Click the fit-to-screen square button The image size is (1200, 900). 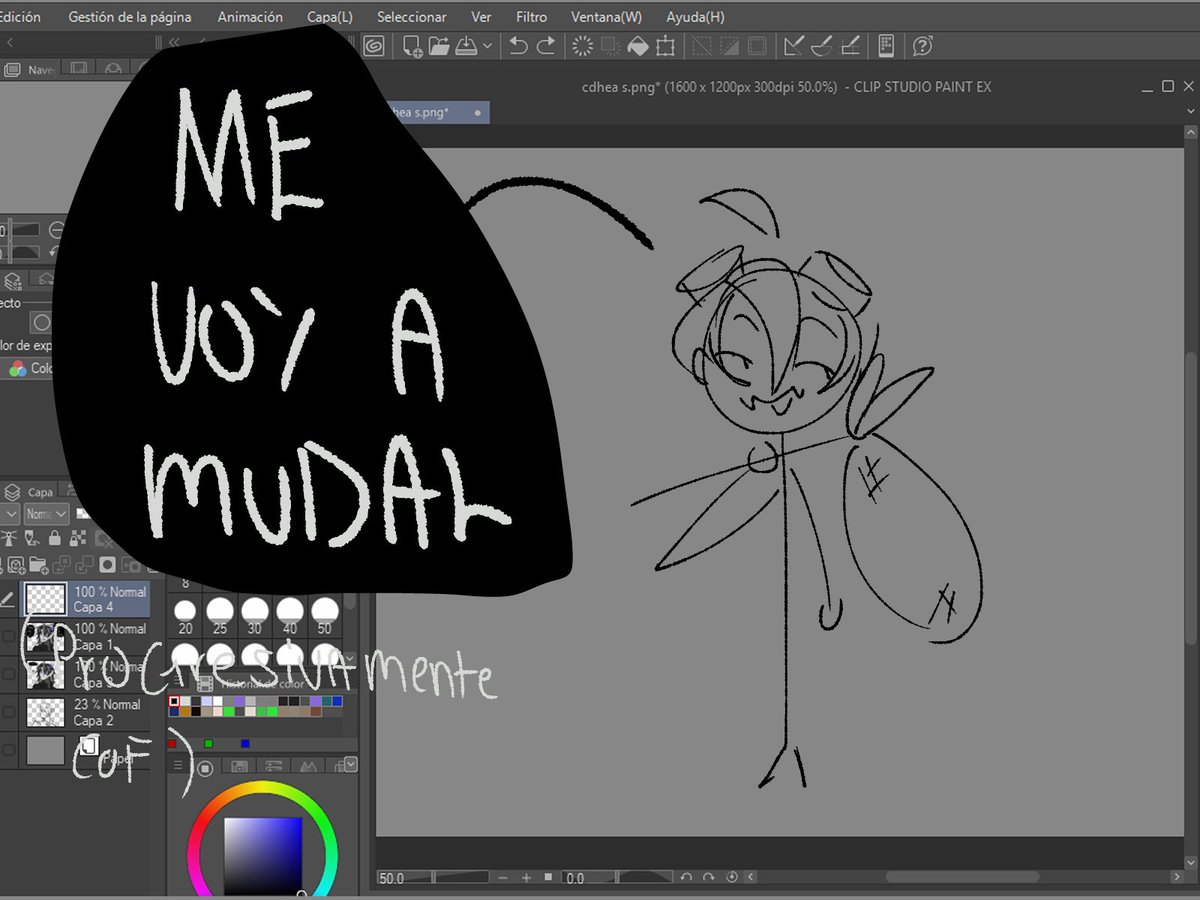coord(548,878)
